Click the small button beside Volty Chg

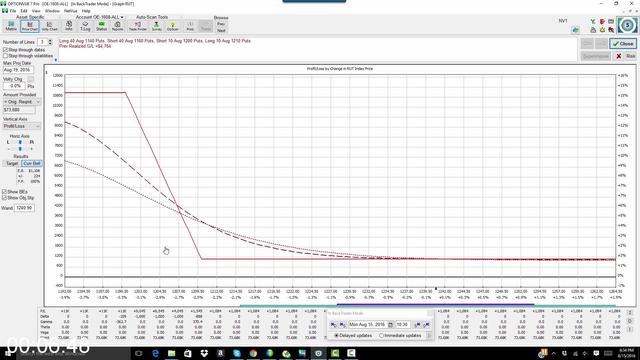tap(31, 79)
